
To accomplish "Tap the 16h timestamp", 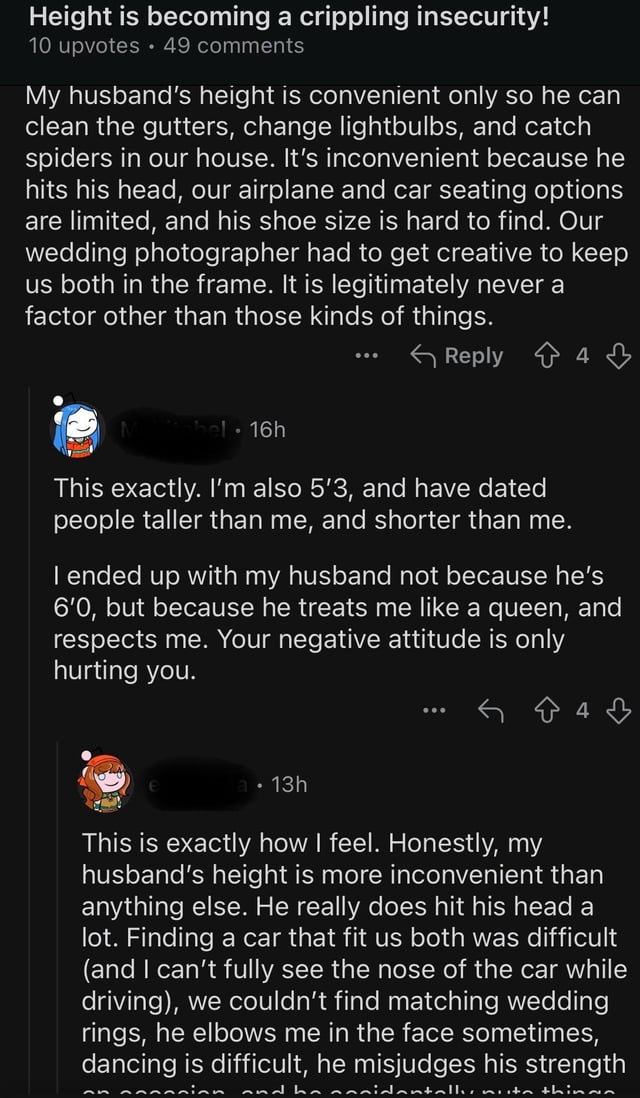I will 268,429.
